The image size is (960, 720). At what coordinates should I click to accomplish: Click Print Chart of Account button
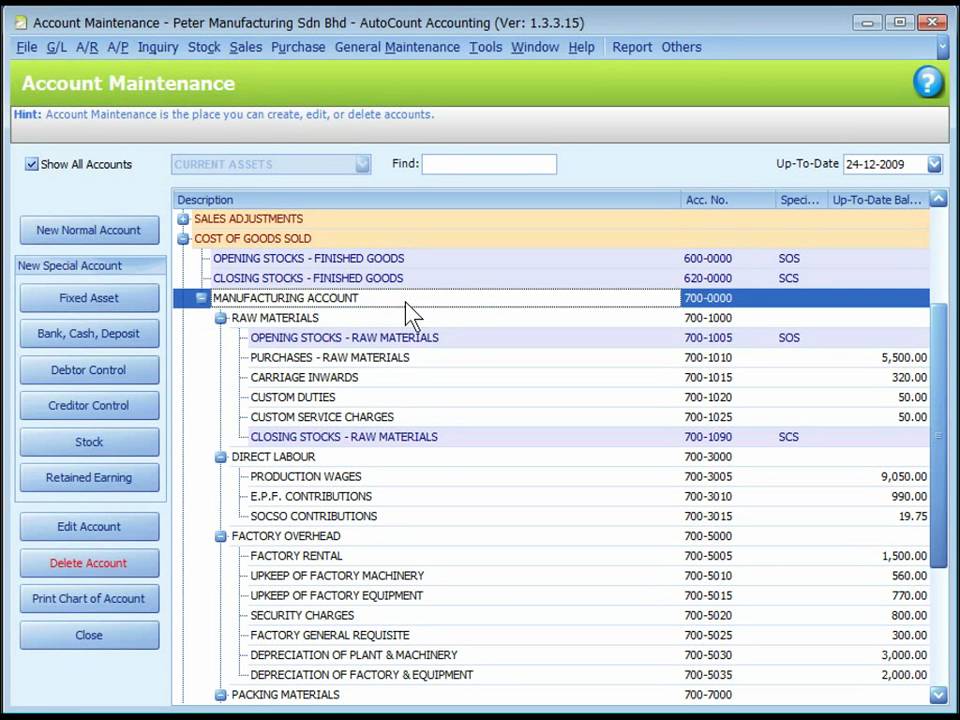click(89, 599)
